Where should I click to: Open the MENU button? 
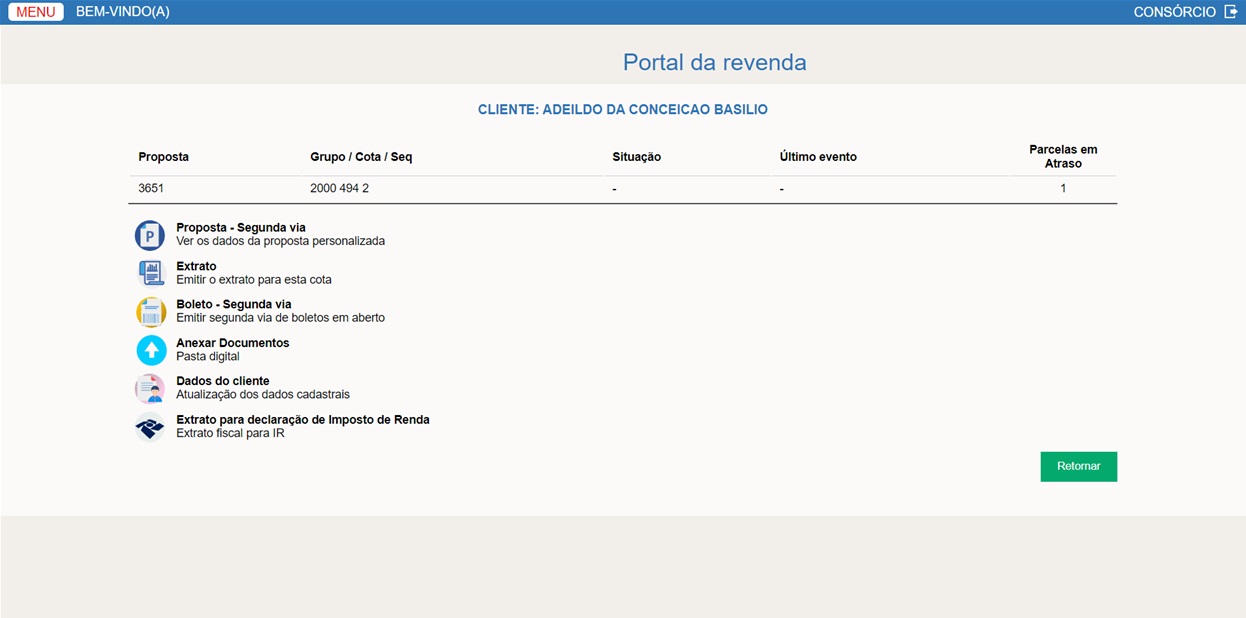tap(35, 11)
